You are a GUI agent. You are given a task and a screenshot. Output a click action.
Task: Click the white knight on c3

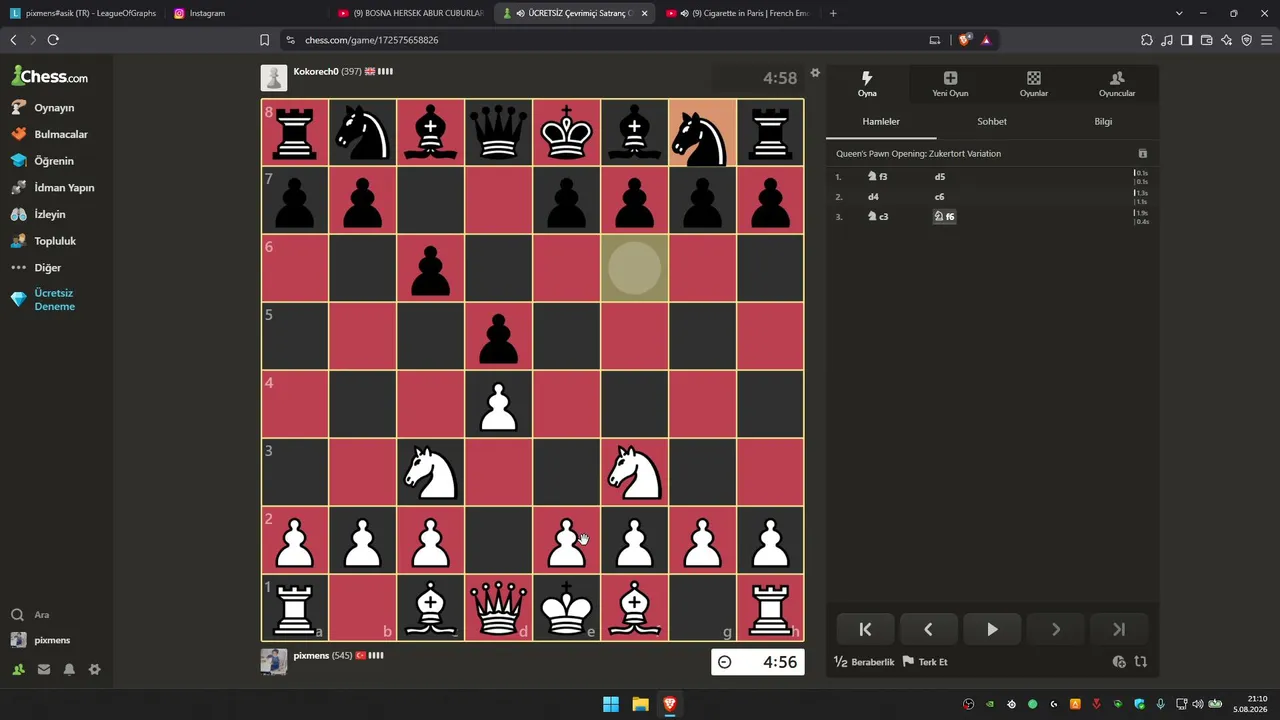tap(431, 472)
